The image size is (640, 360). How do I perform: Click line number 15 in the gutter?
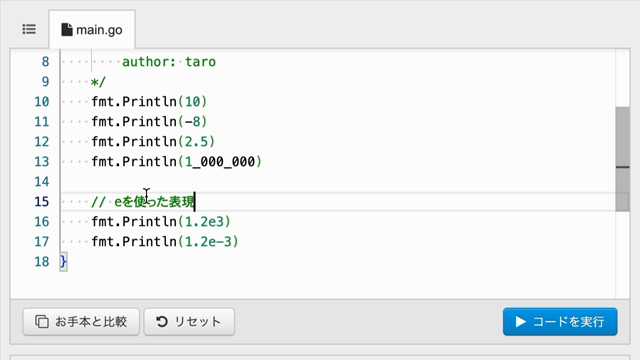[x=42, y=202]
